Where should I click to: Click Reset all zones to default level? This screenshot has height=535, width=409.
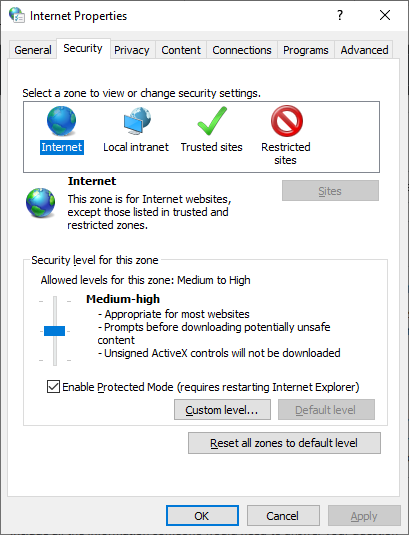point(284,443)
